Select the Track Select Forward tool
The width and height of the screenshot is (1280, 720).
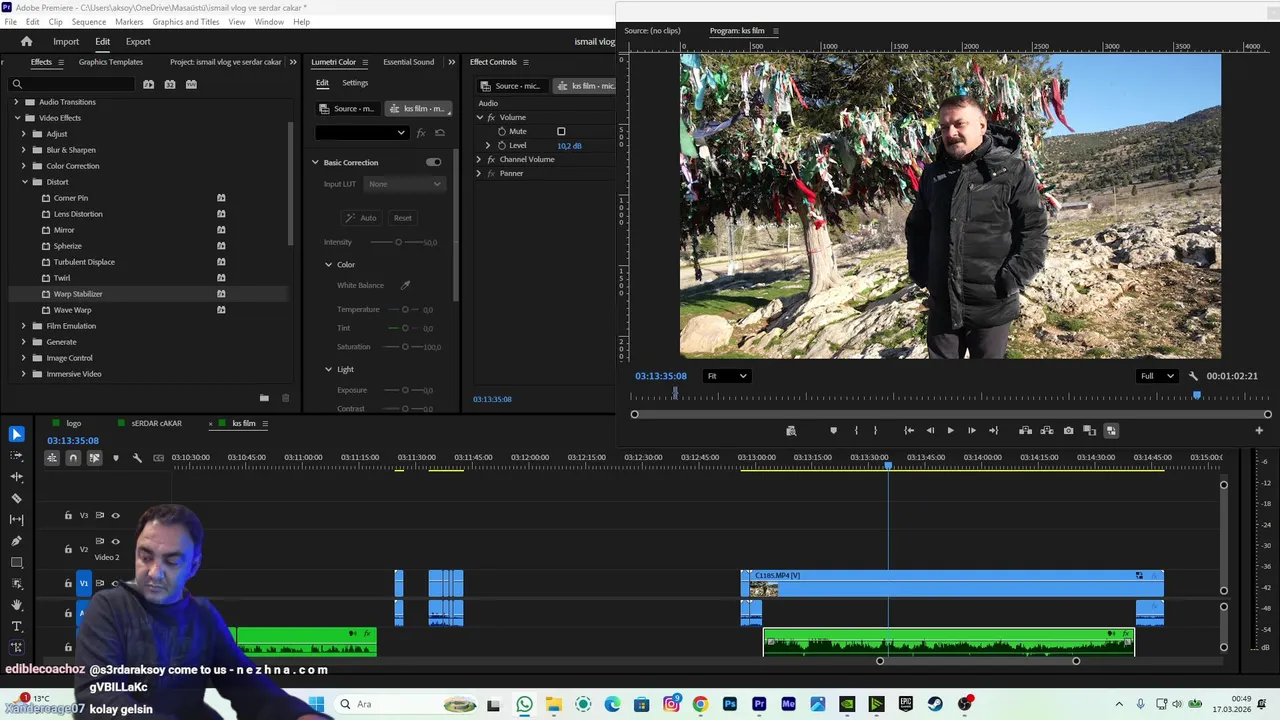click(16, 455)
